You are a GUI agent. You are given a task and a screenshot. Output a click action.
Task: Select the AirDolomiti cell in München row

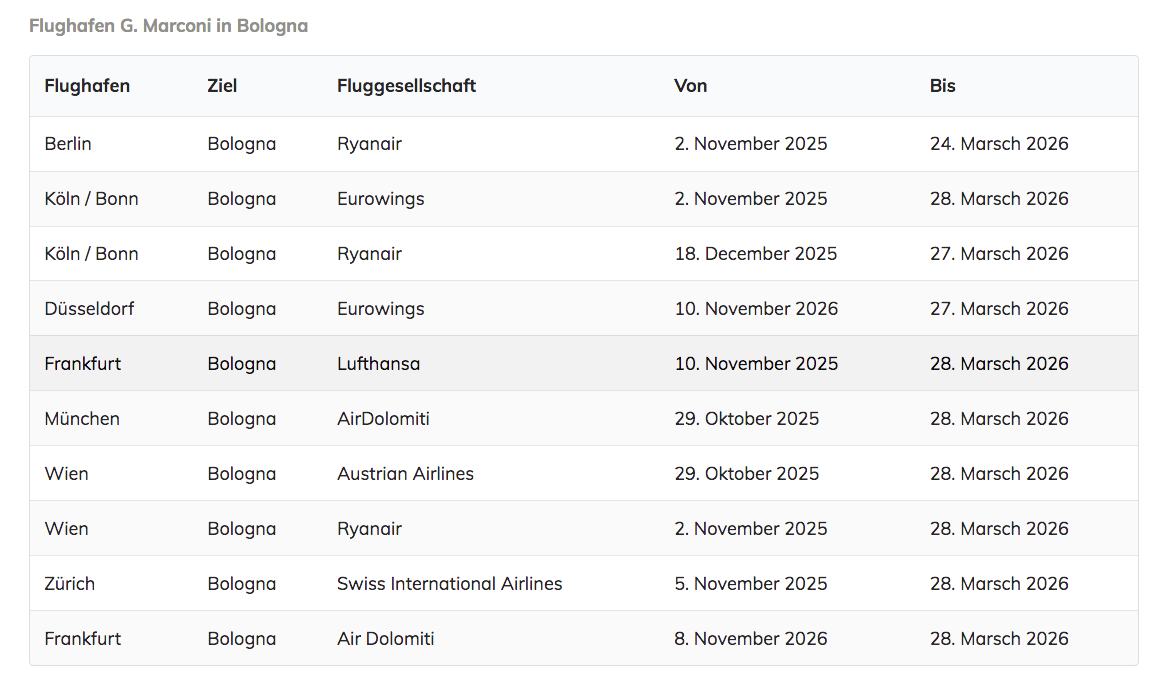[x=383, y=419]
